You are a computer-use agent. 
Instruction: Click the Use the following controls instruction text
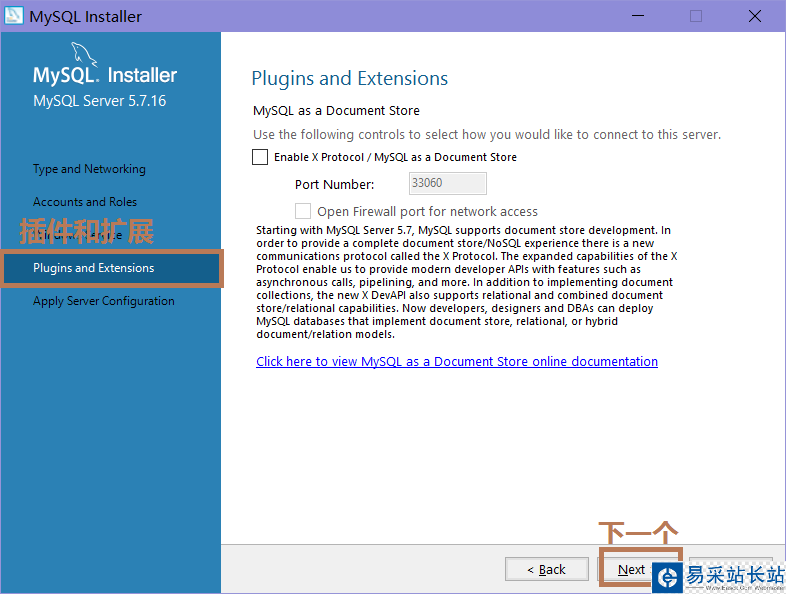pos(487,134)
